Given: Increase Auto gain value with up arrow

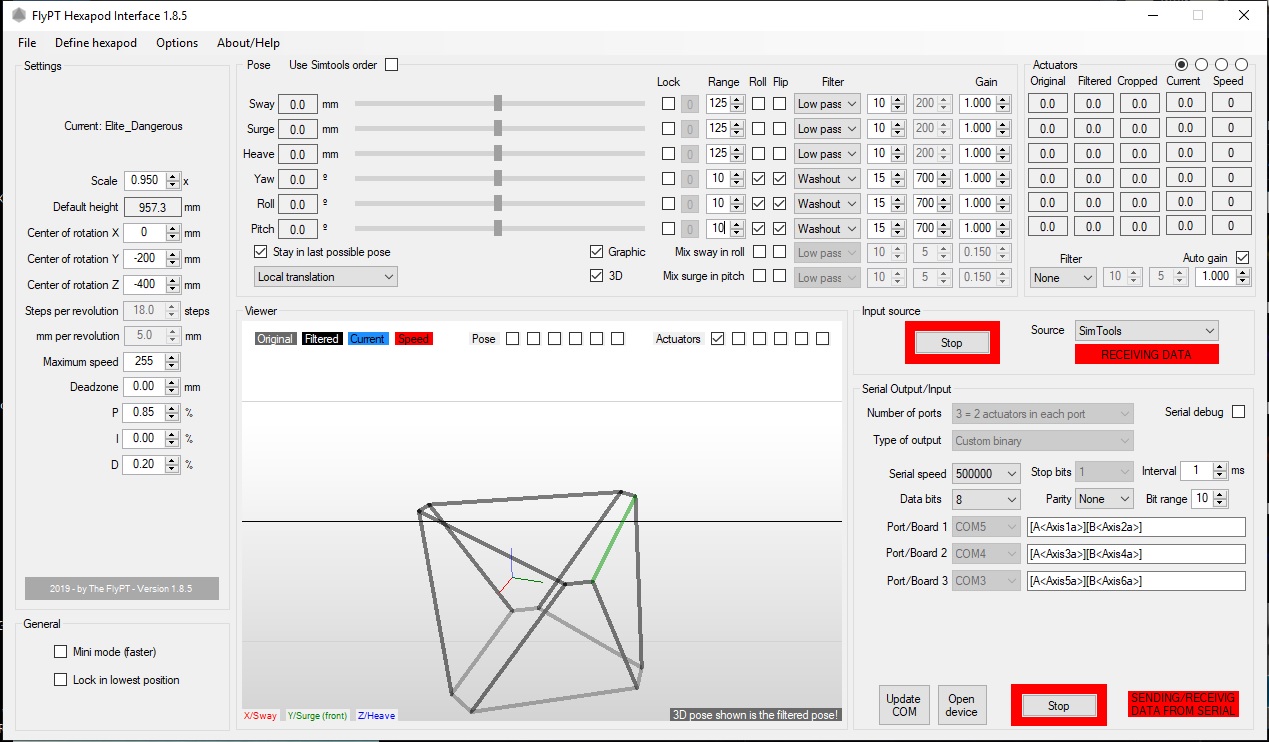Looking at the screenshot, I should coord(1245,273).
